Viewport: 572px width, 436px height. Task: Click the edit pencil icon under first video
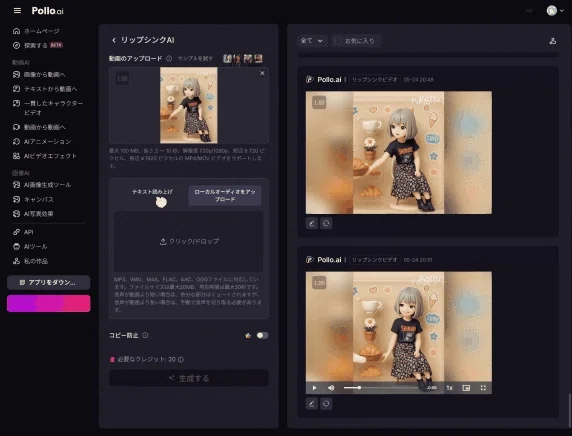tap(312, 223)
